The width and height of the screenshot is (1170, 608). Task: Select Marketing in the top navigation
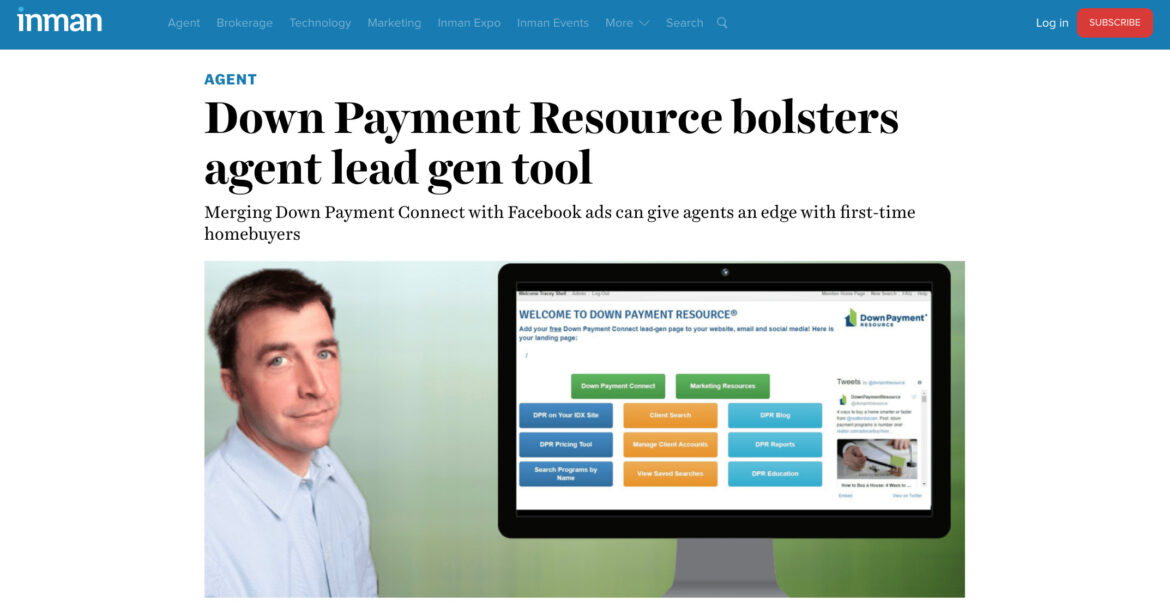[394, 23]
